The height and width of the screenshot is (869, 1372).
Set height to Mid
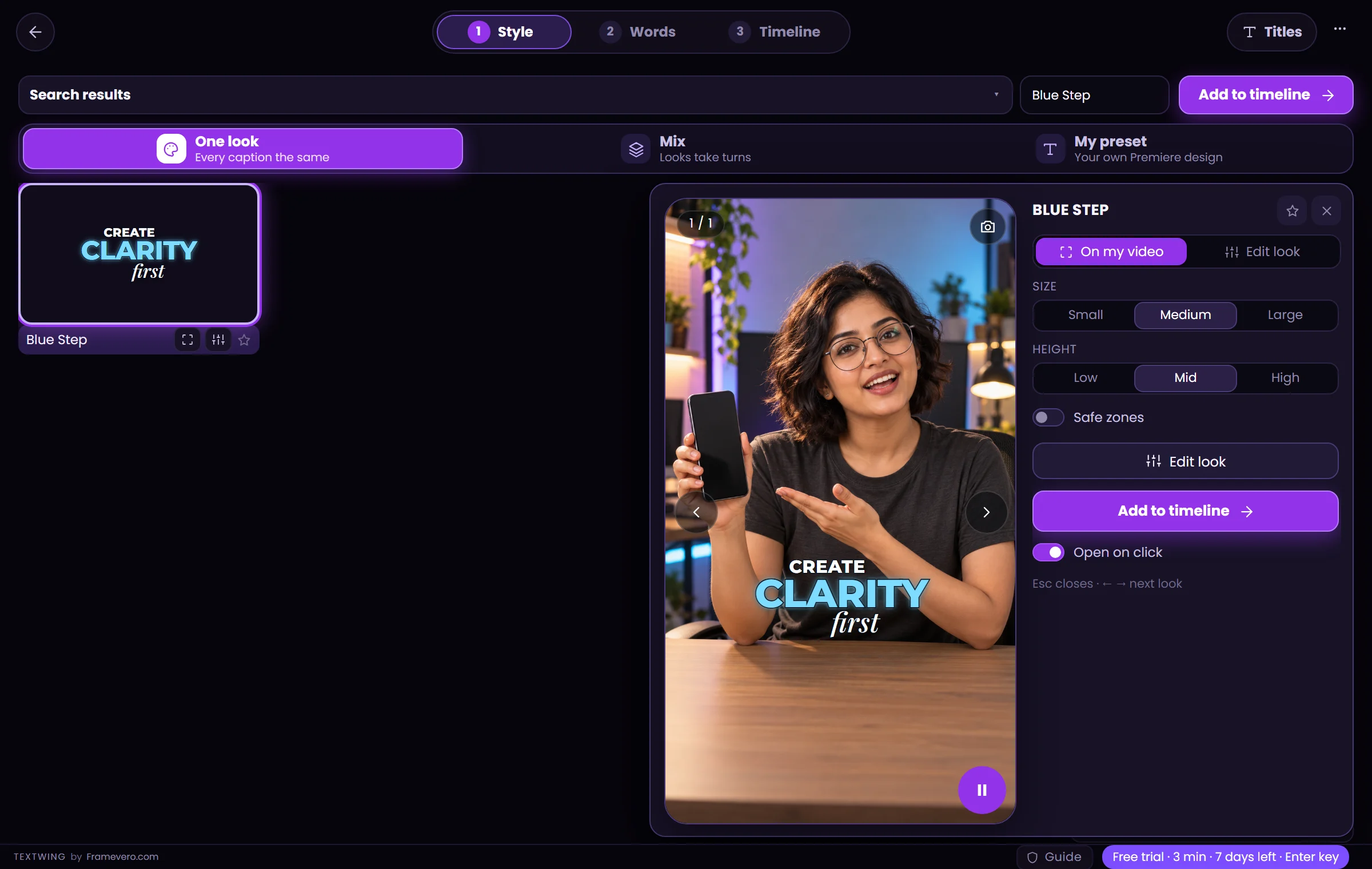point(1185,378)
